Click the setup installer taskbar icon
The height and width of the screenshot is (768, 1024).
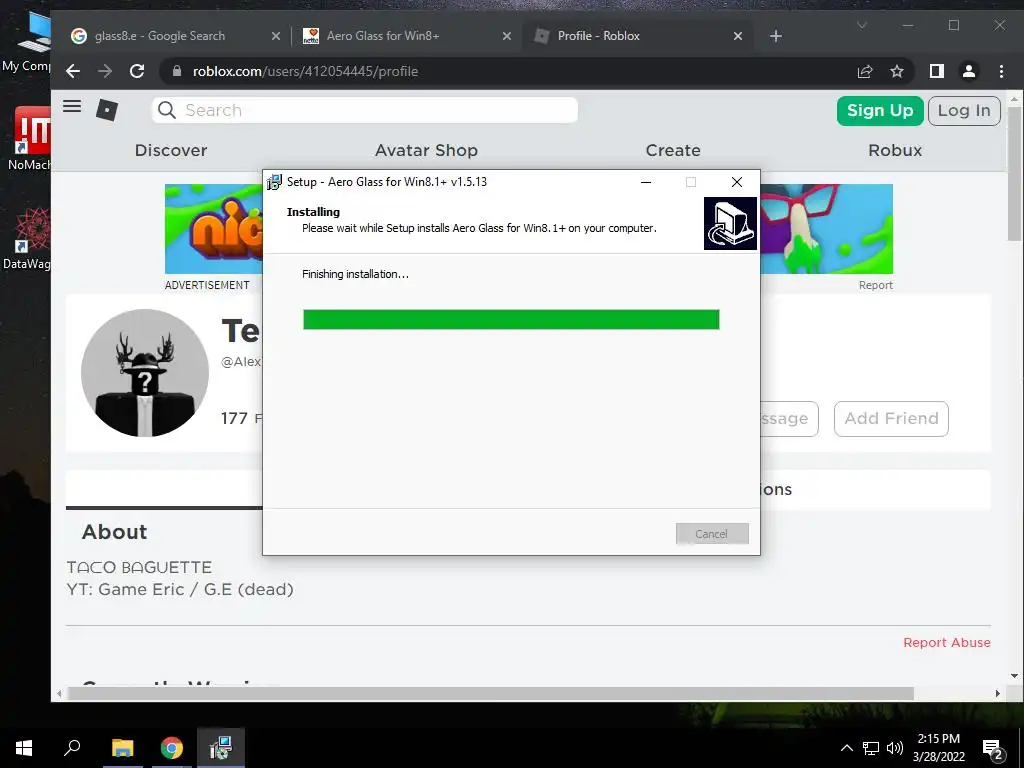221,748
